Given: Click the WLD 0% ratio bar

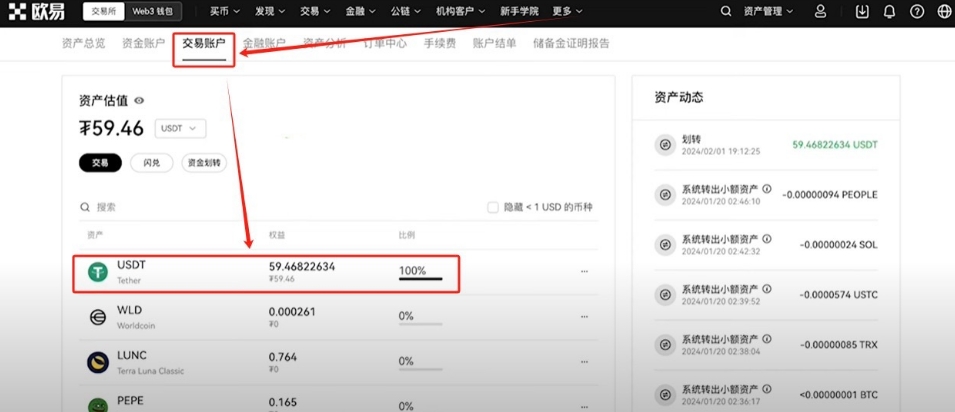Looking at the screenshot, I should [420, 324].
